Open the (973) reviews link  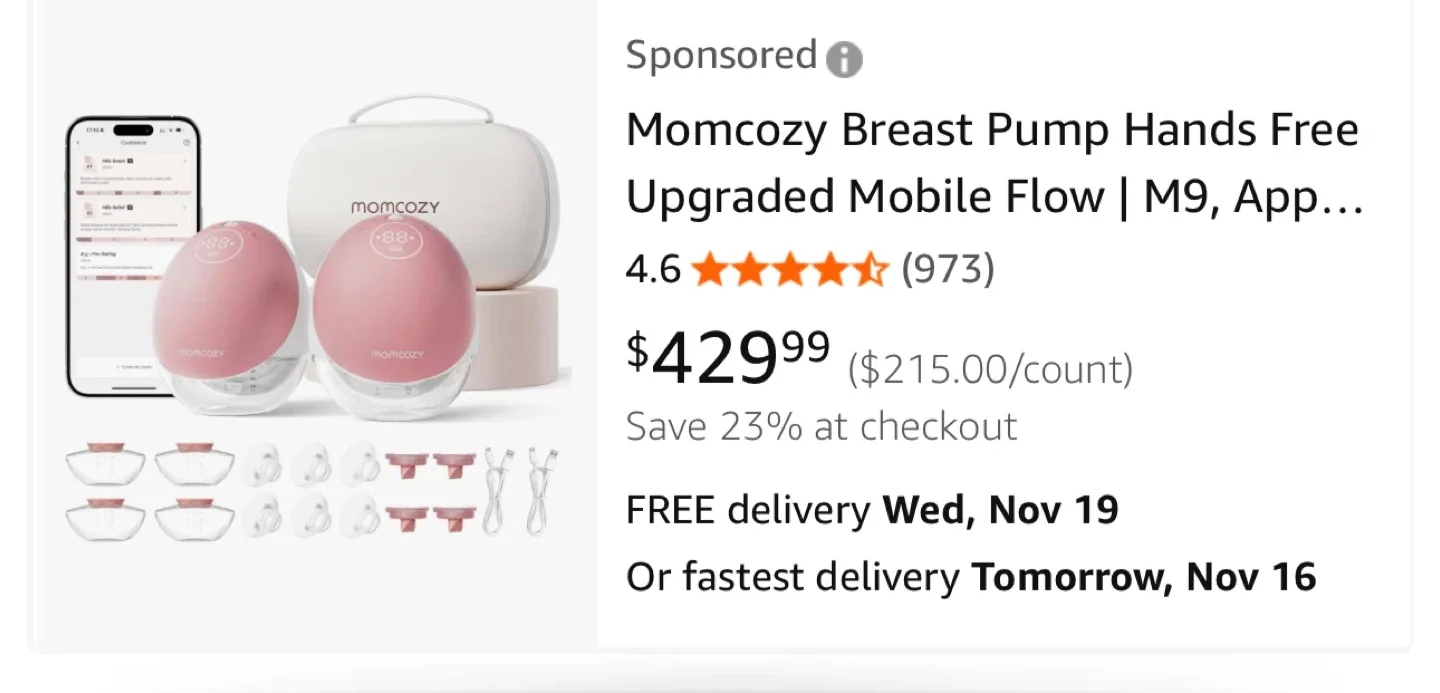pyautogui.click(x=949, y=268)
